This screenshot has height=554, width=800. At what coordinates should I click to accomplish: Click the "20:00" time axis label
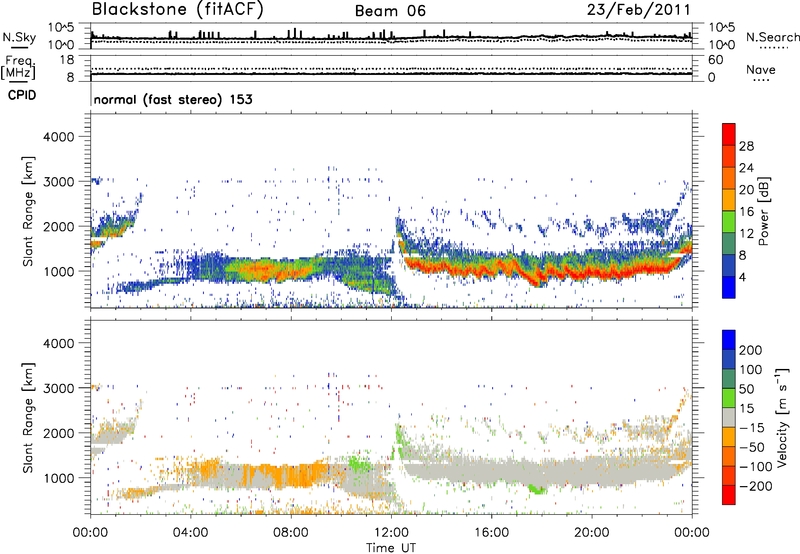coord(592,533)
